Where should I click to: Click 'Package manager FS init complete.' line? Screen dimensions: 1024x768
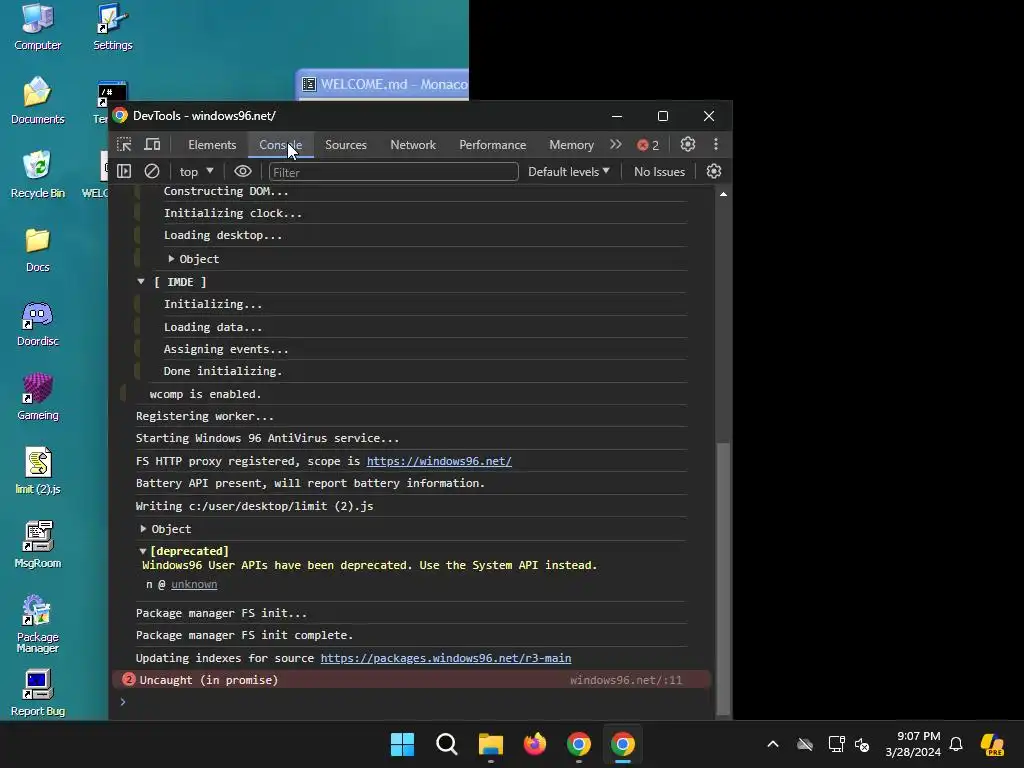[x=244, y=635]
